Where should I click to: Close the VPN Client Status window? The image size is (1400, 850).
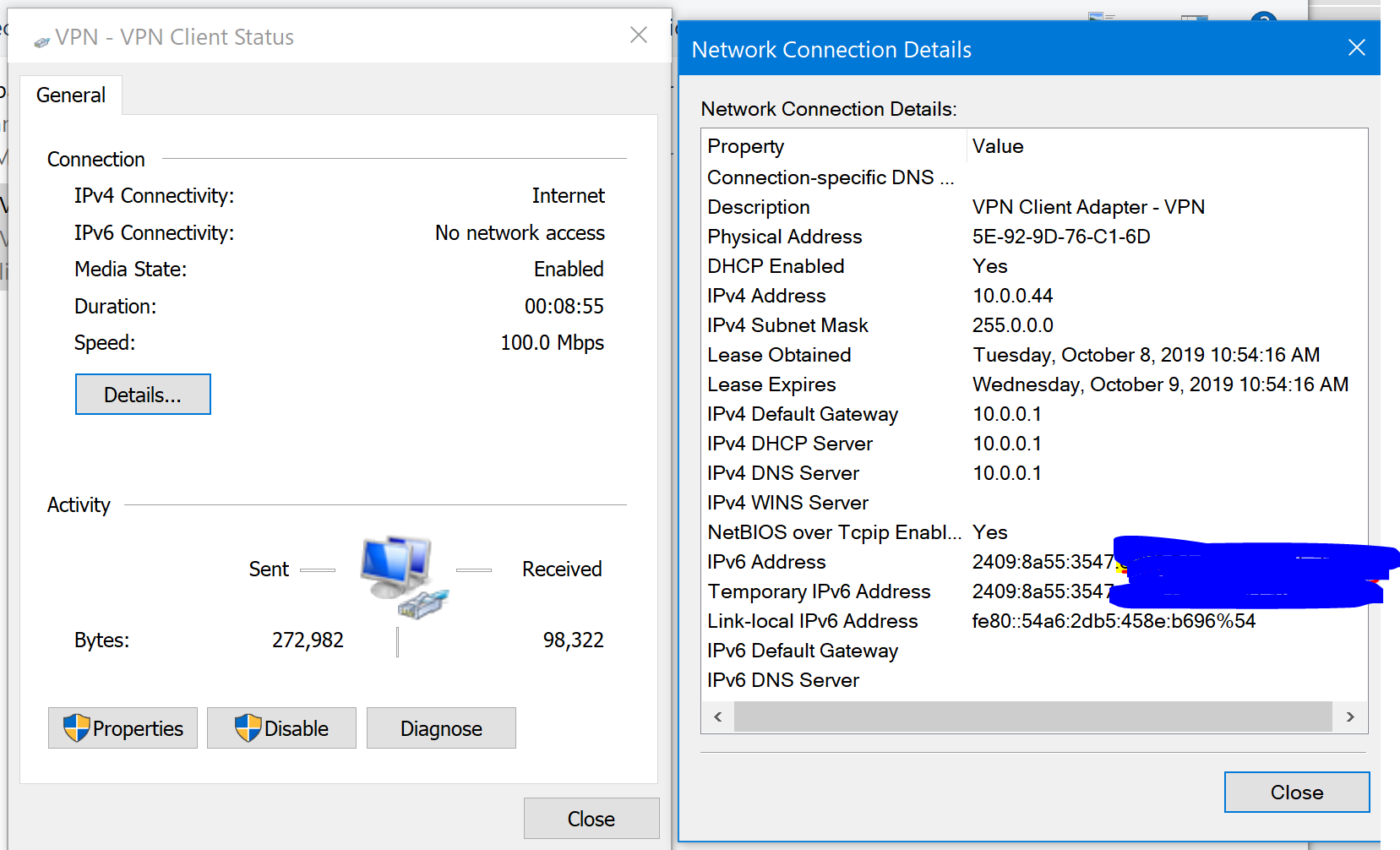click(x=639, y=35)
